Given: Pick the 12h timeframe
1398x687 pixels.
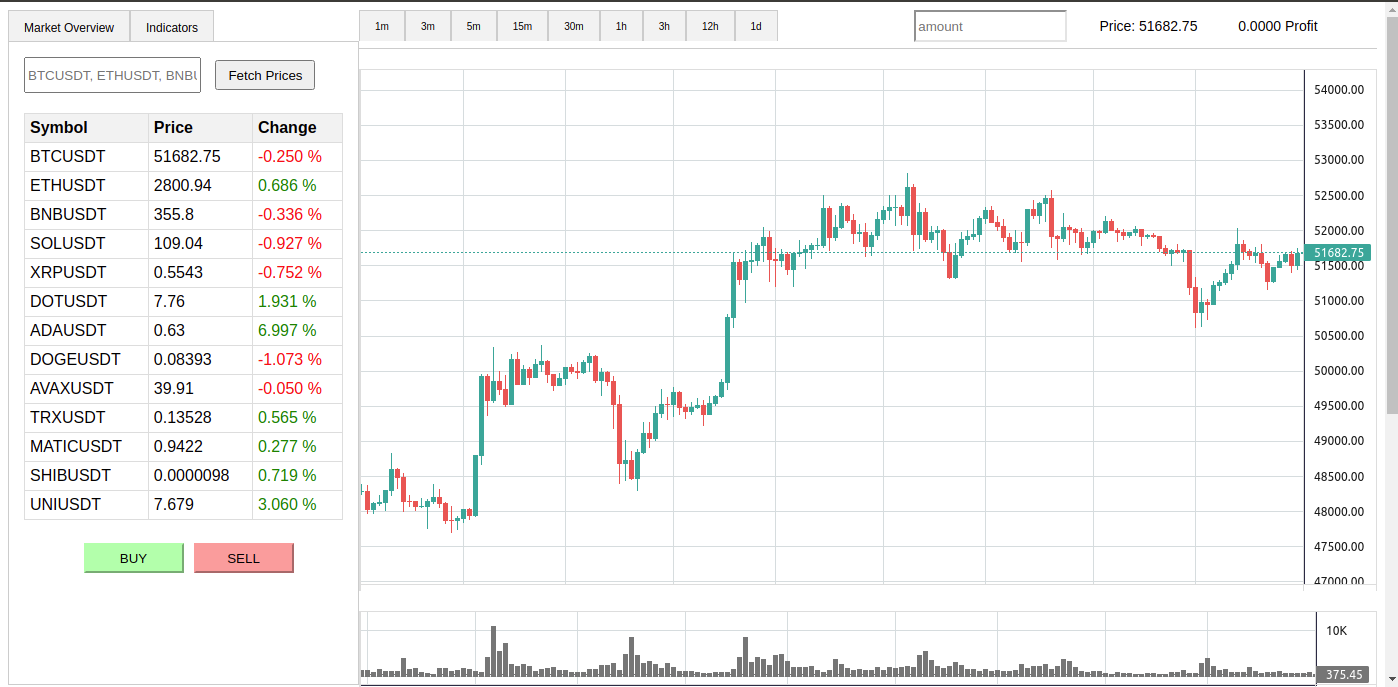Looking at the screenshot, I should 710,26.
